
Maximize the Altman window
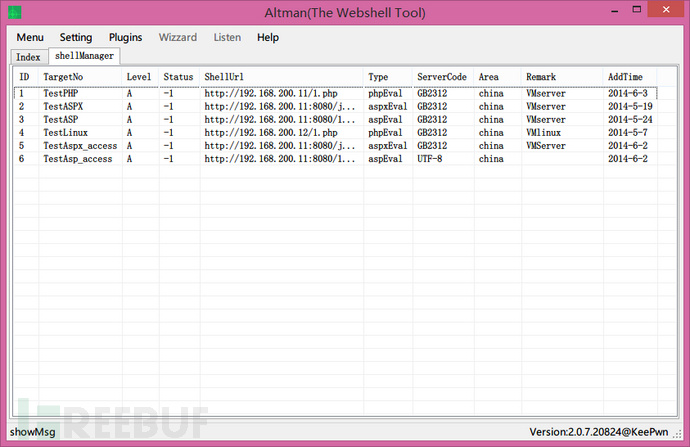tap(636, 10)
